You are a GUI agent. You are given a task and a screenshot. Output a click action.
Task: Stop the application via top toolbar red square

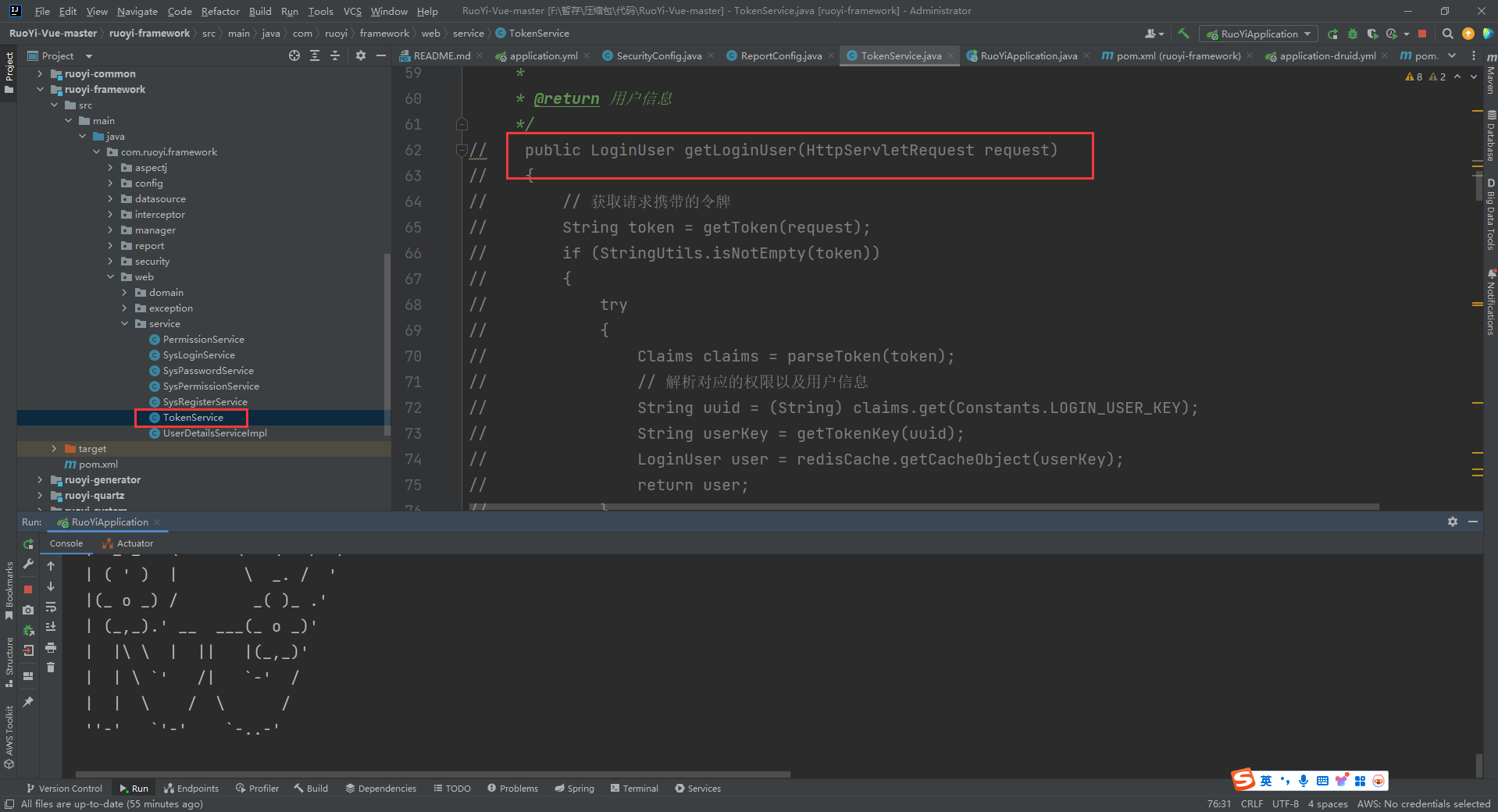(1422, 34)
